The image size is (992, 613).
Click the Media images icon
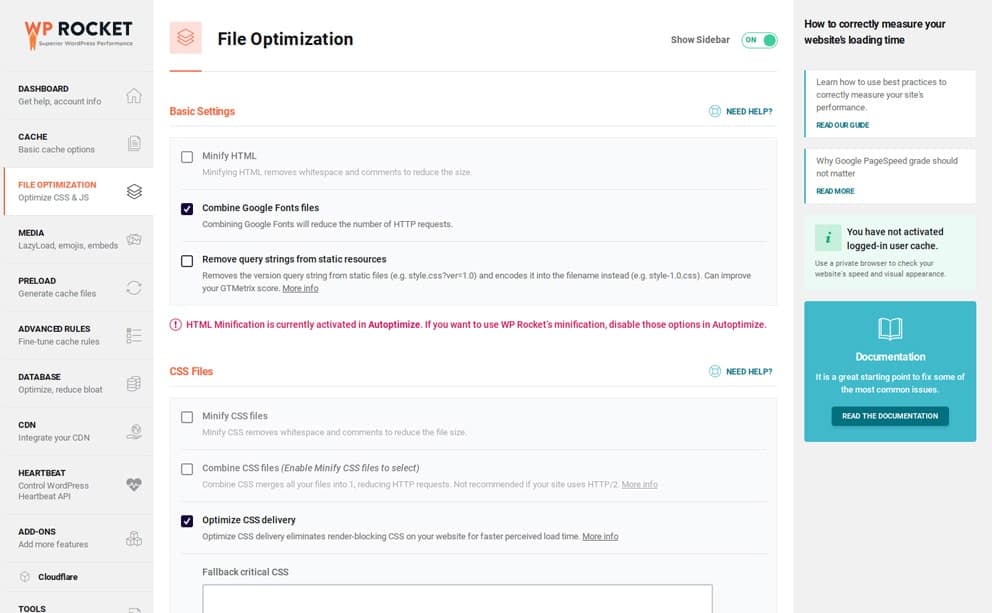point(134,240)
